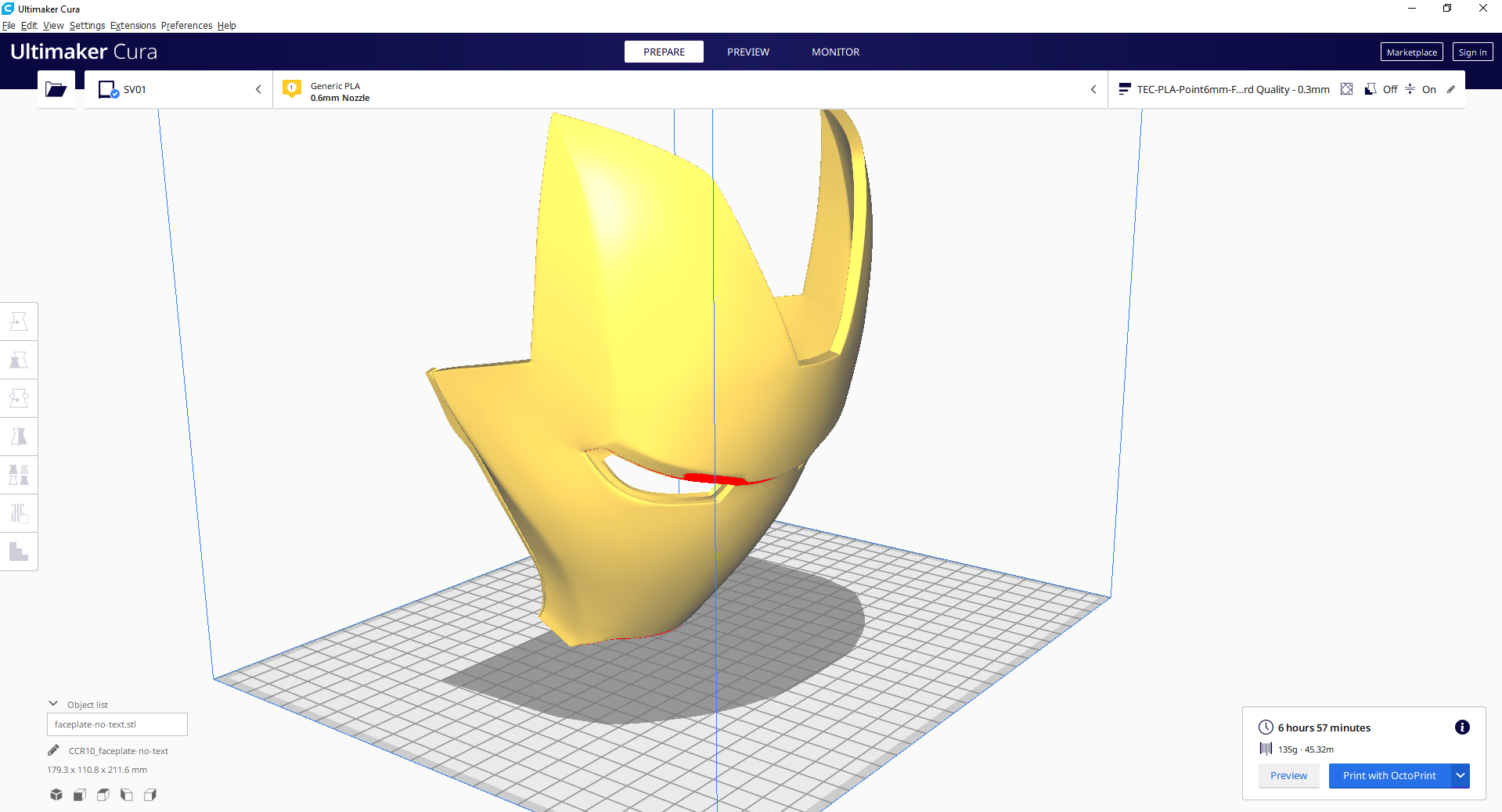Select the Rotate tool in left toolbar
Screen dimensions: 1502x812
click(19, 398)
